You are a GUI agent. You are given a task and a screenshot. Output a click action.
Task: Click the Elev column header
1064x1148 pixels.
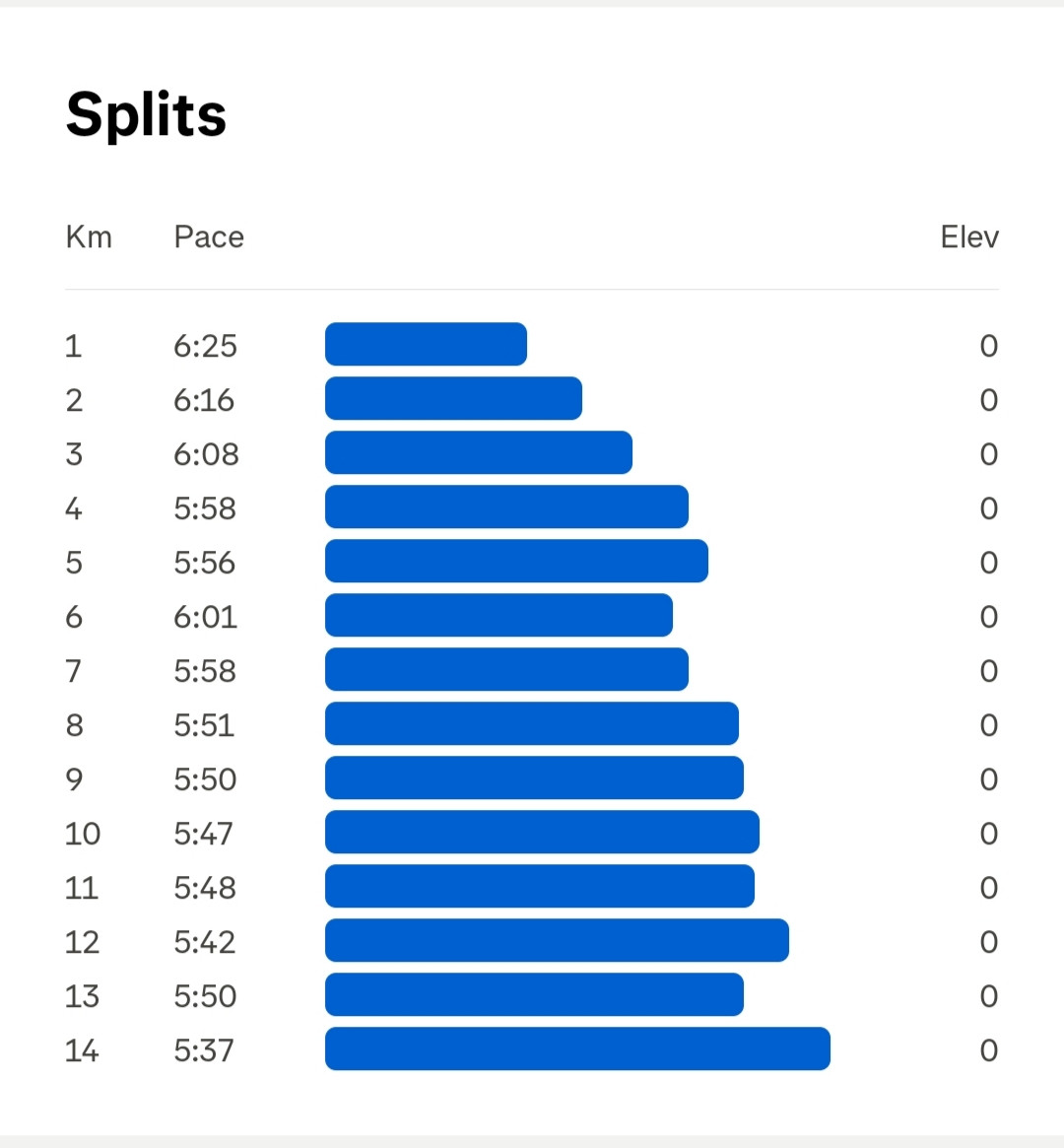[x=969, y=237]
